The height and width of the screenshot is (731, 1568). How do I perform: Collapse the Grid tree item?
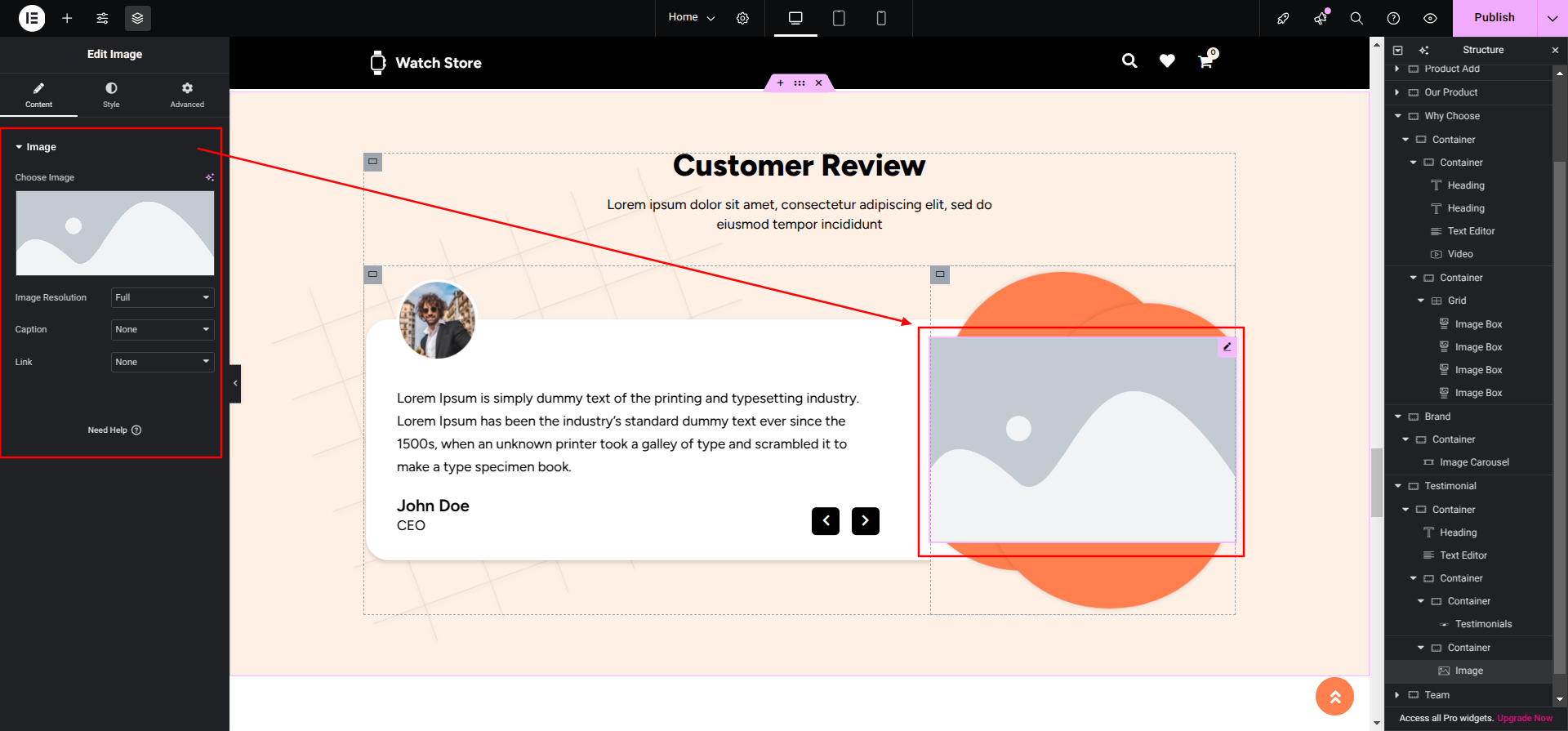1421,301
